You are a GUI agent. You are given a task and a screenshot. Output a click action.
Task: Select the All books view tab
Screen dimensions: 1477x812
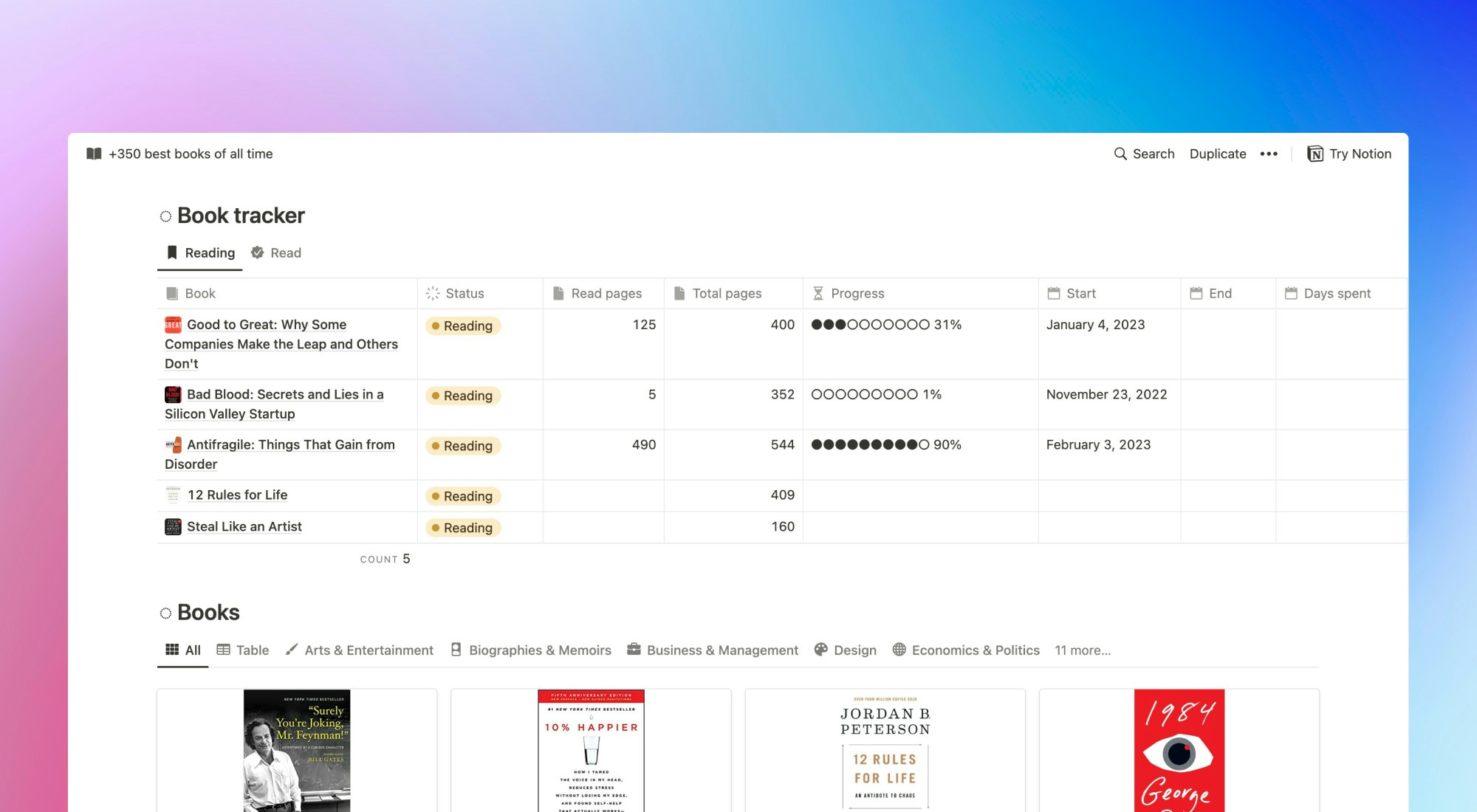coord(183,650)
